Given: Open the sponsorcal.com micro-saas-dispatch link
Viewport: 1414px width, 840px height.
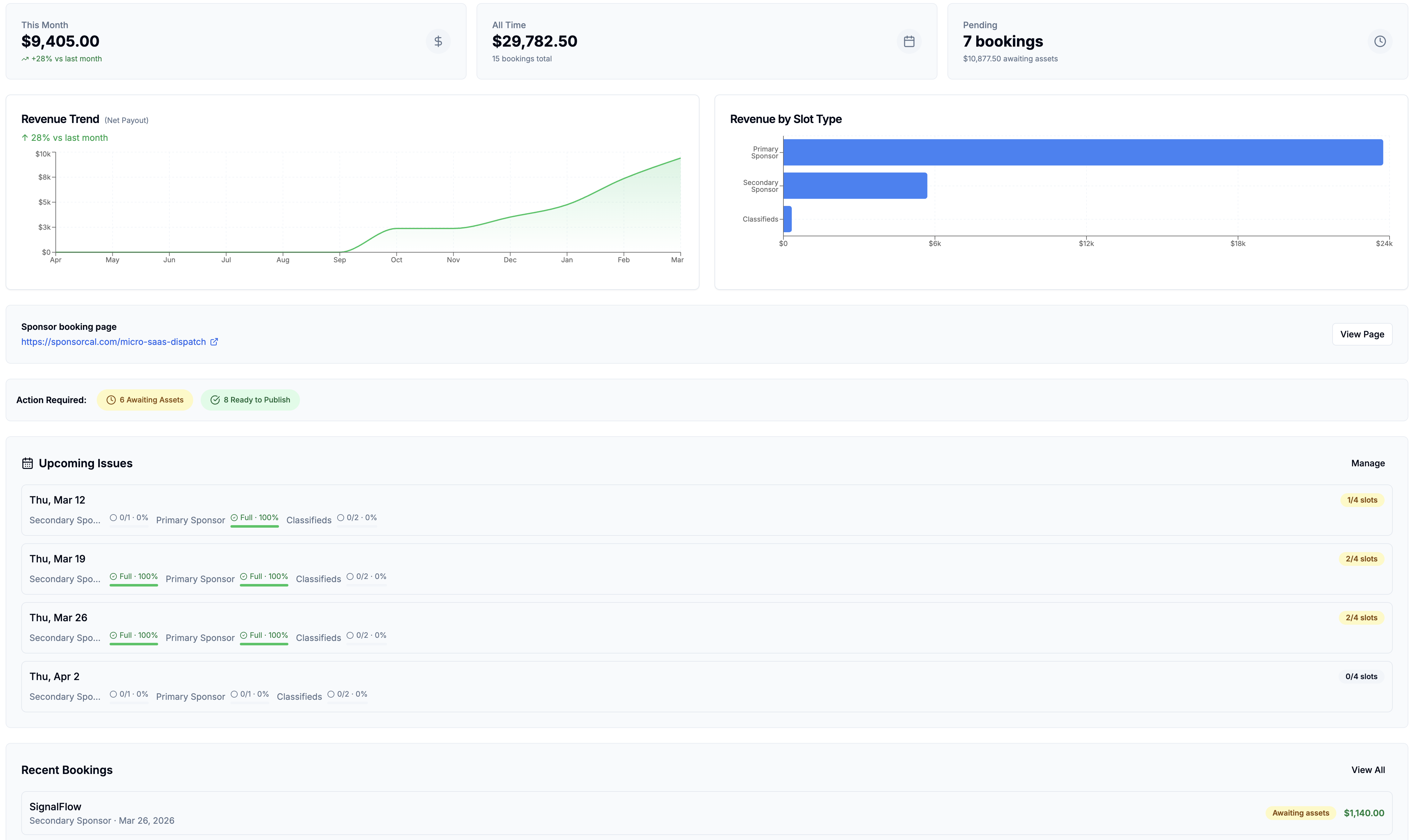Looking at the screenshot, I should tap(113, 342).
